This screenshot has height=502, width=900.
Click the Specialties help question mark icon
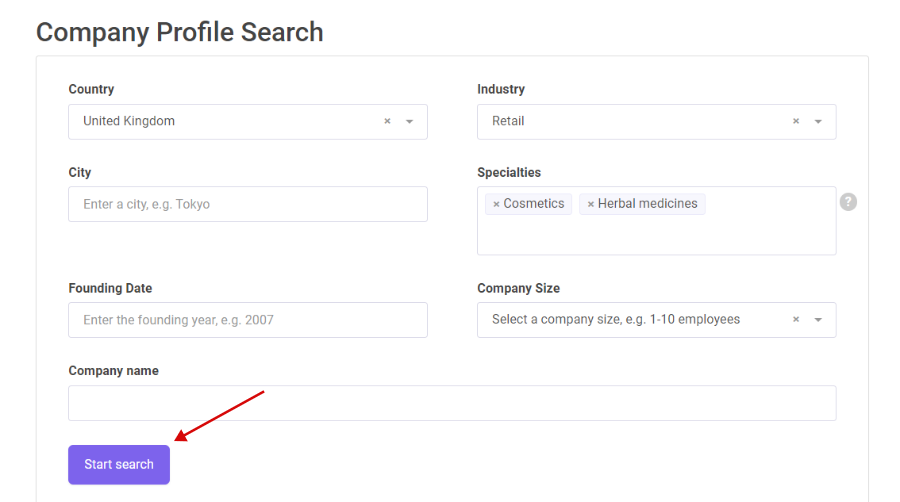pyautogui.click(x=848, y=202)
